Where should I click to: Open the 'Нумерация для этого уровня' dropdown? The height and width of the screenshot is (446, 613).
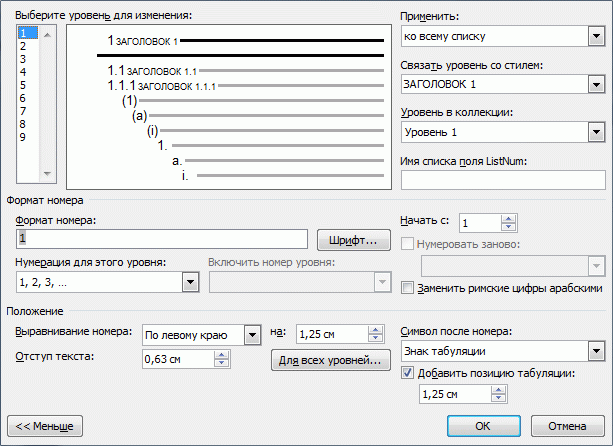[x=190, y=282]
